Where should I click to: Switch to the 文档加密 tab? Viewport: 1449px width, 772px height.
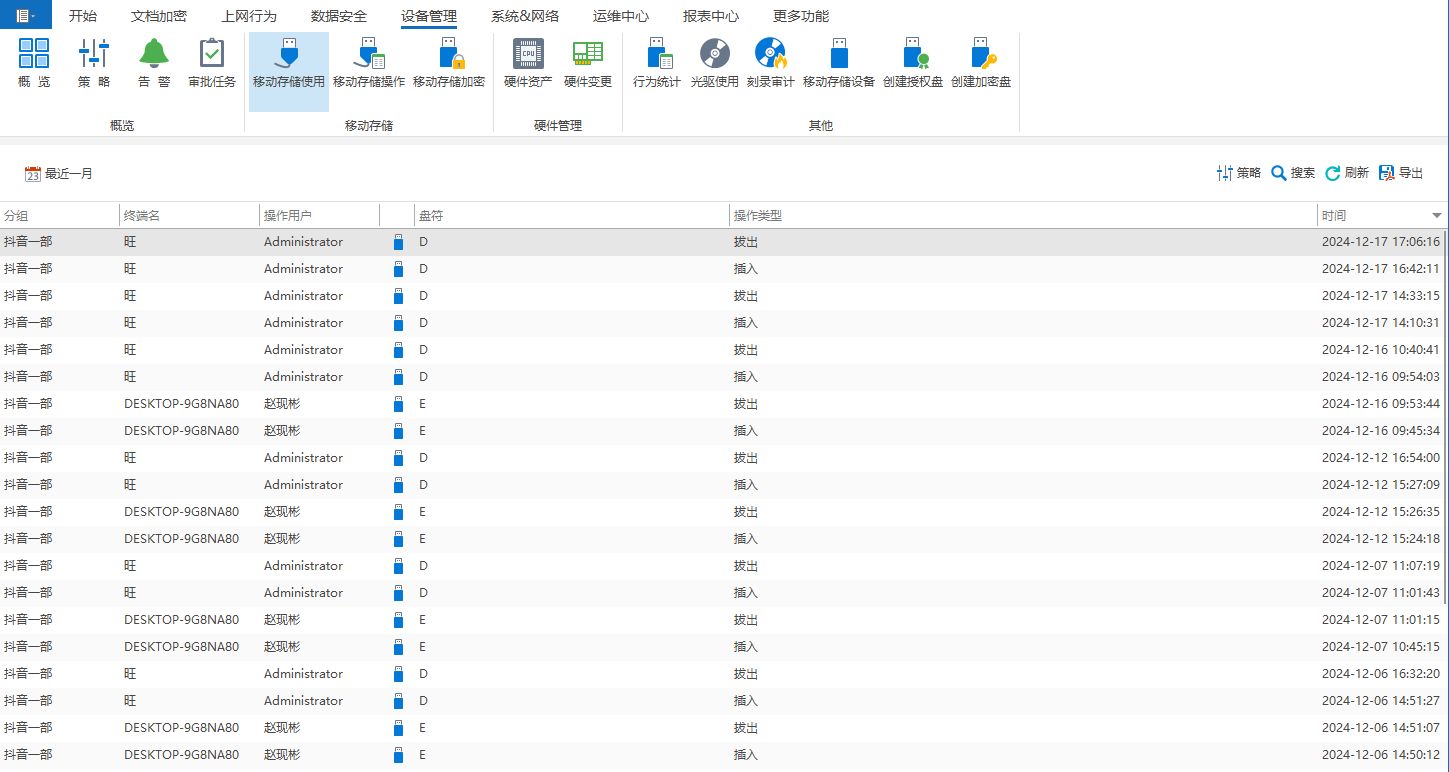coord(159,16)
